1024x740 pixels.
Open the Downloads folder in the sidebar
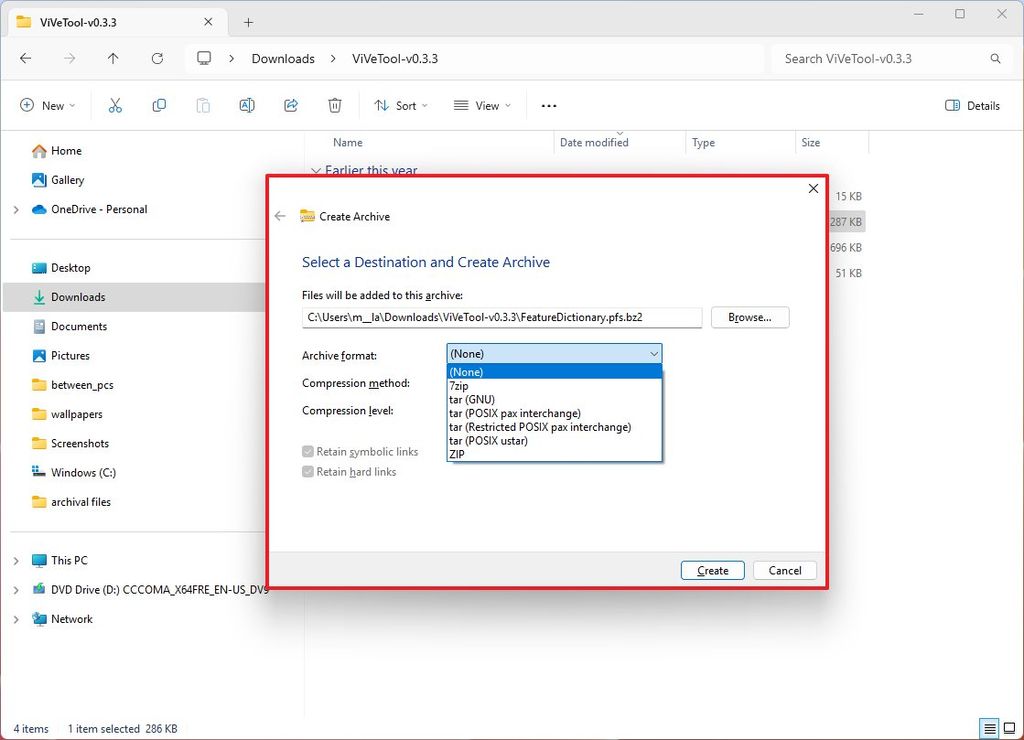[79, 296]
